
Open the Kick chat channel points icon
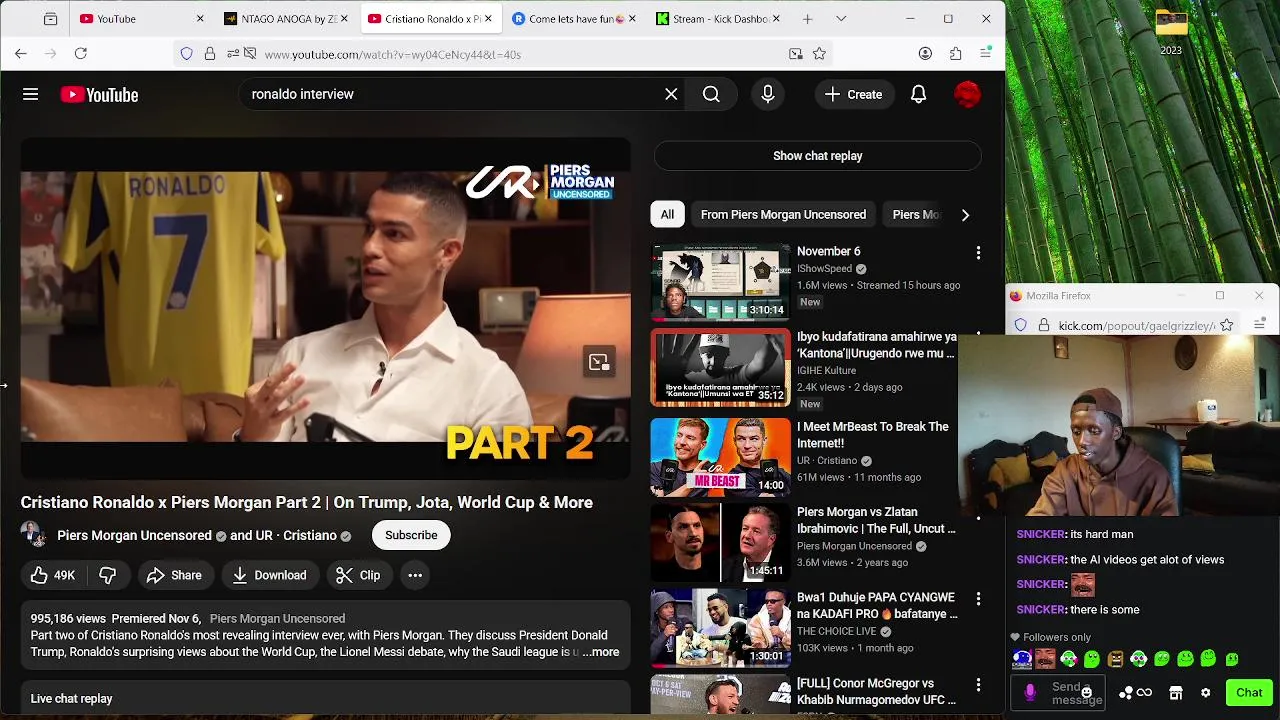[1135, 693]
